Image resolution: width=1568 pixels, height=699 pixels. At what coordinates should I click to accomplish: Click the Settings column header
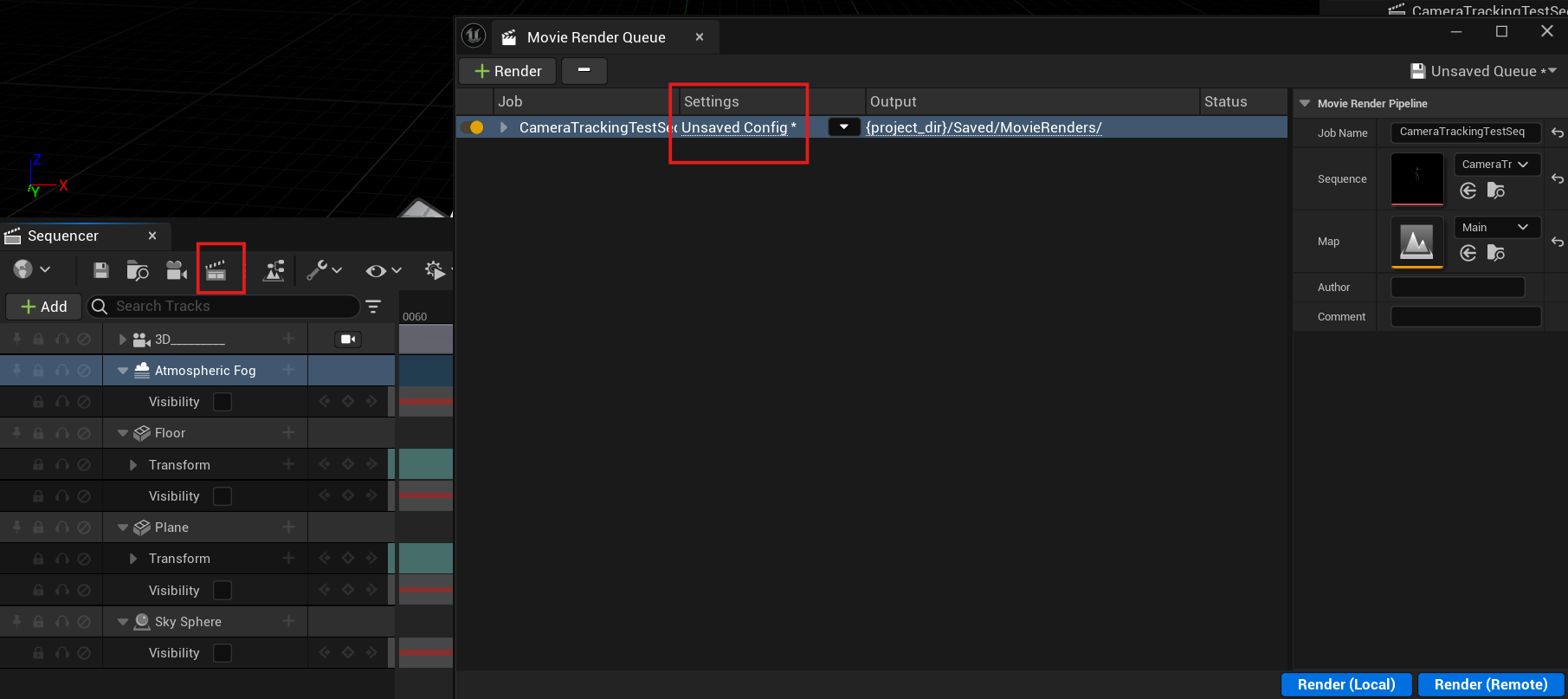click(x=771, y=101)
